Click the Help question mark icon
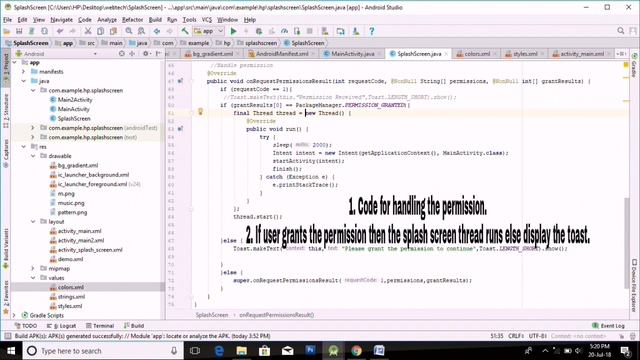This screenshot has height=360, width=640. [371, 31]
